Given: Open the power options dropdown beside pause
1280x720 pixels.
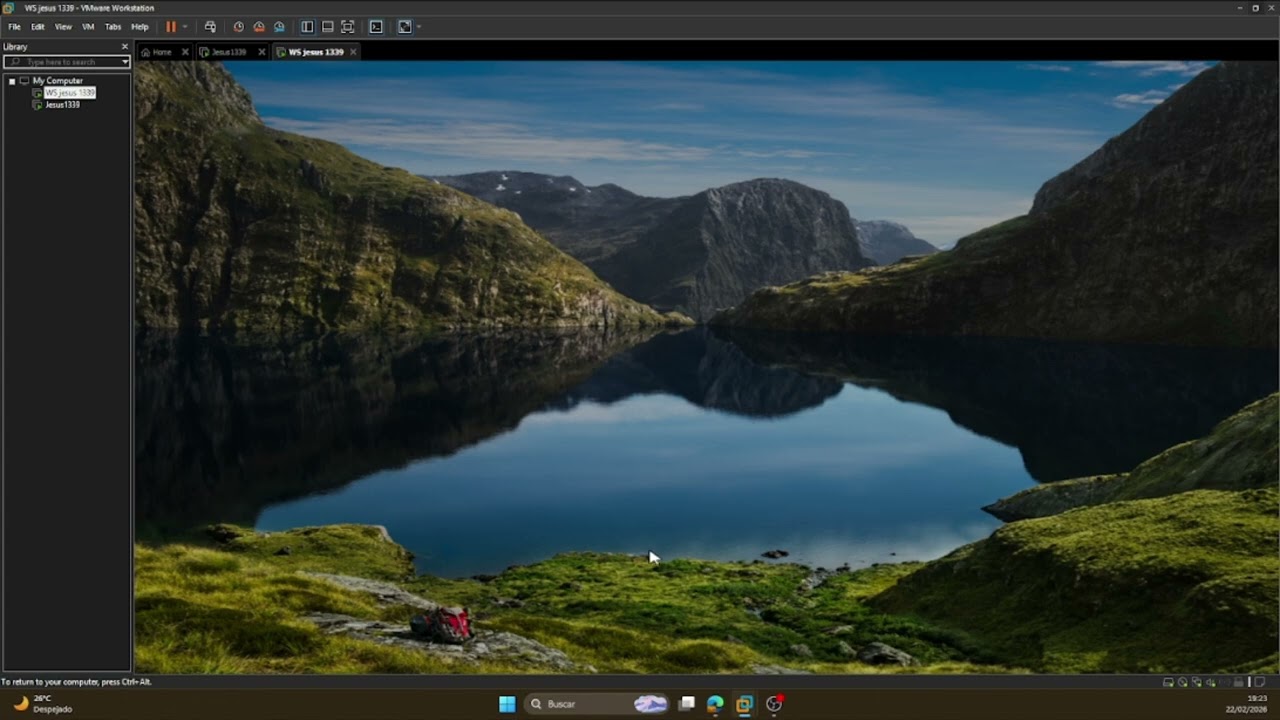Looking at the screenshot, I should point(184,27).
